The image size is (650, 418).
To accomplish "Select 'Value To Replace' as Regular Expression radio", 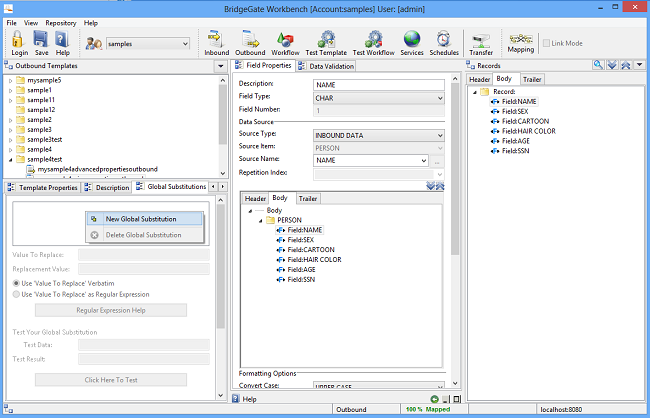I will click(x=16, y=294).
